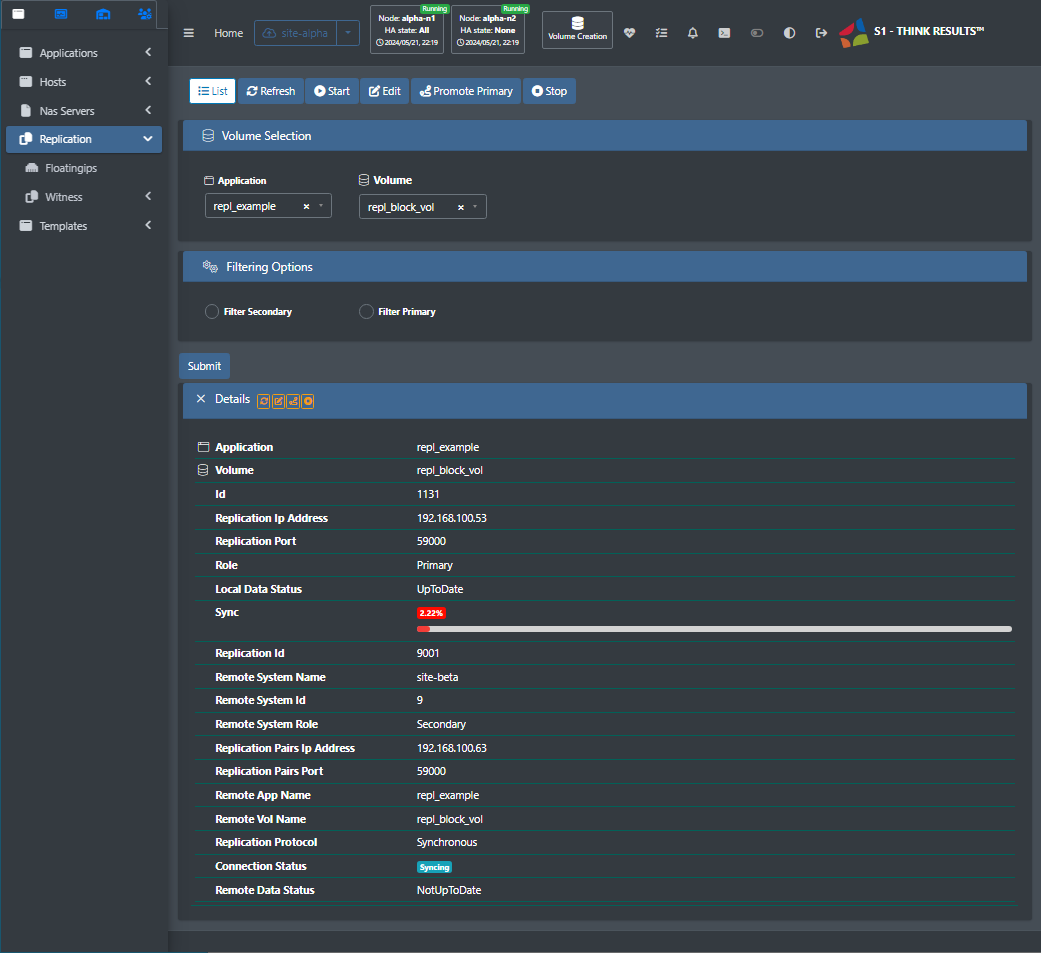Open the terminal console icon

click(x=724, y=33)
